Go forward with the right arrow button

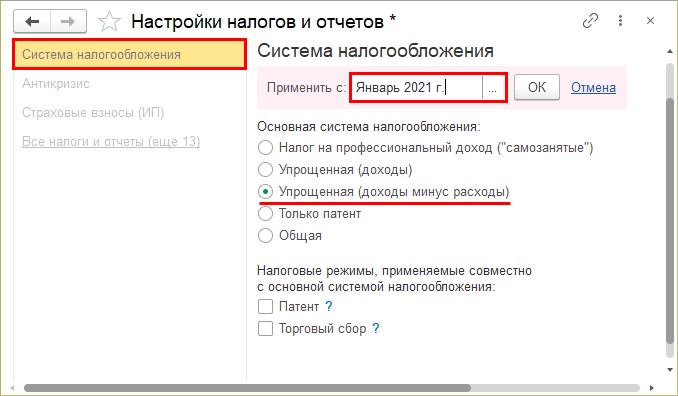[68, 21]
